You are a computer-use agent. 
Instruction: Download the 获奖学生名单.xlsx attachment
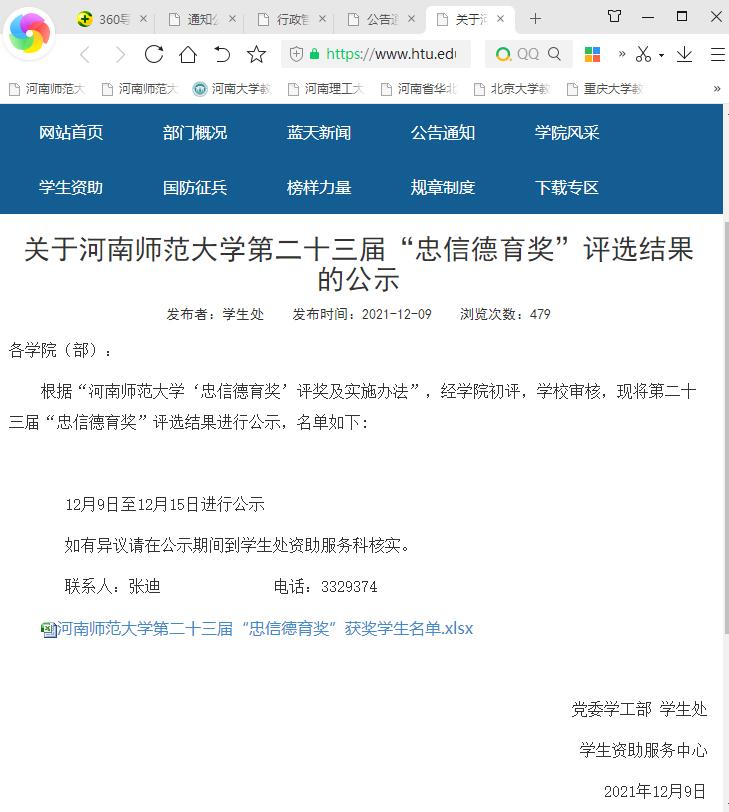pyautogui.click(x=264, y=629)
